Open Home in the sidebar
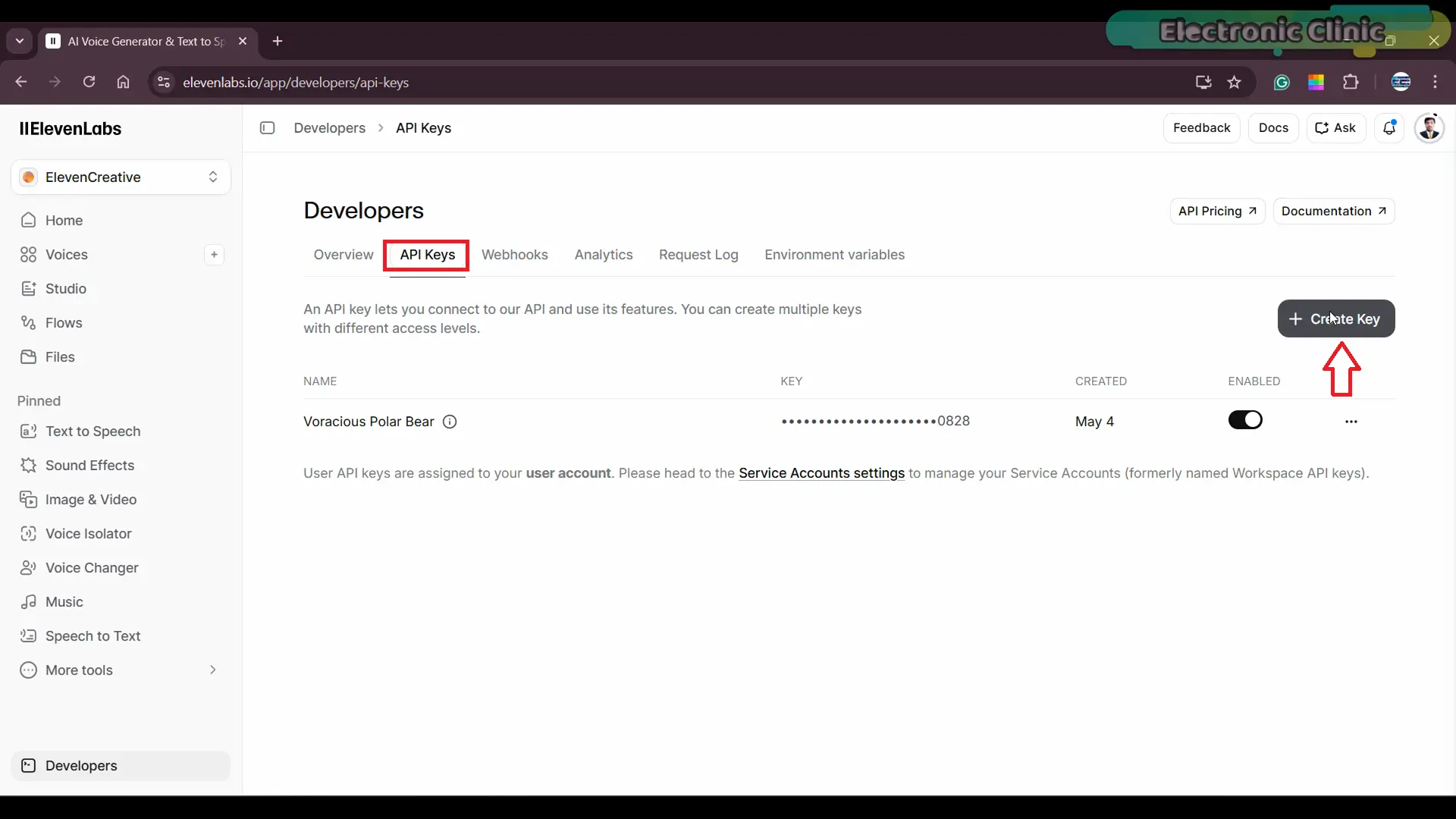Screen dimensions: 1456x819 coord(121,221)
